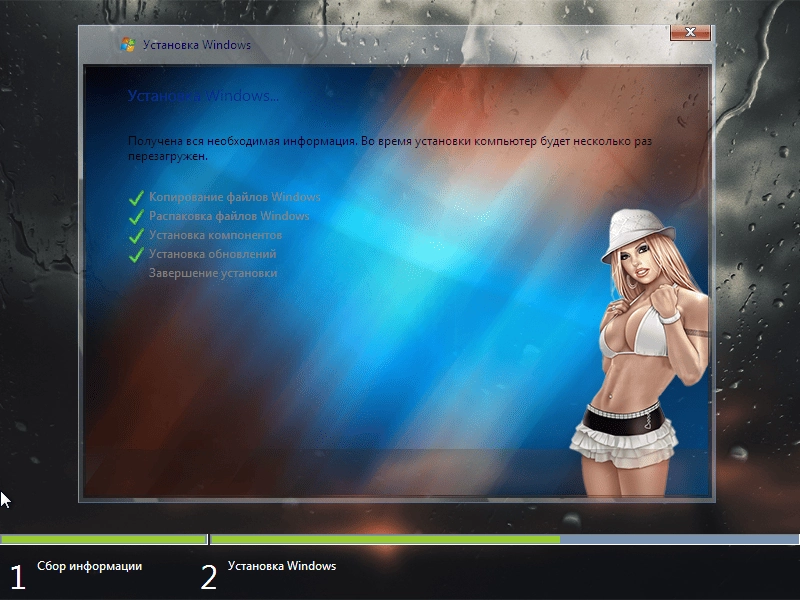The height and width of the screenshot is (600, 800).
Task: Select the 'Установка компонентов' step text
Action: [x=215, y=235]
